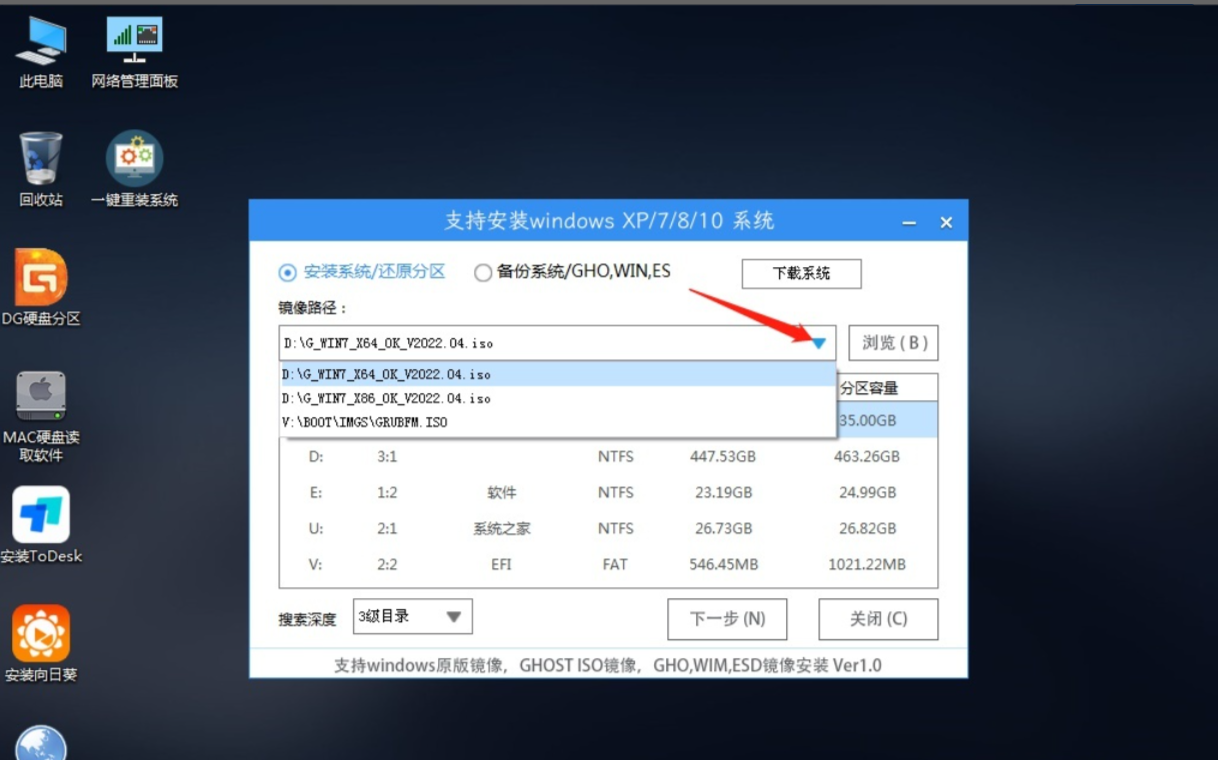Image resolution: width=1218 pixels, height=760 pixels.
Task: Minimize the installer window
Action: [x=909, y=222]
